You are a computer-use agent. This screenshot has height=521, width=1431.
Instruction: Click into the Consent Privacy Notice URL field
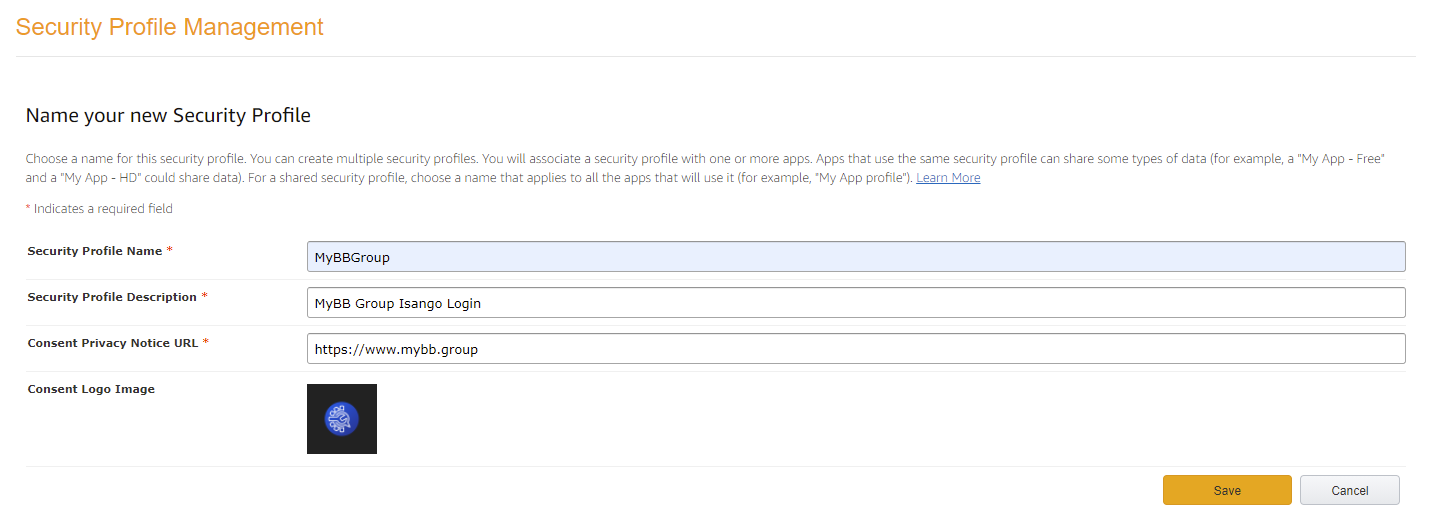pyautogui.click(x=855, y=349)
